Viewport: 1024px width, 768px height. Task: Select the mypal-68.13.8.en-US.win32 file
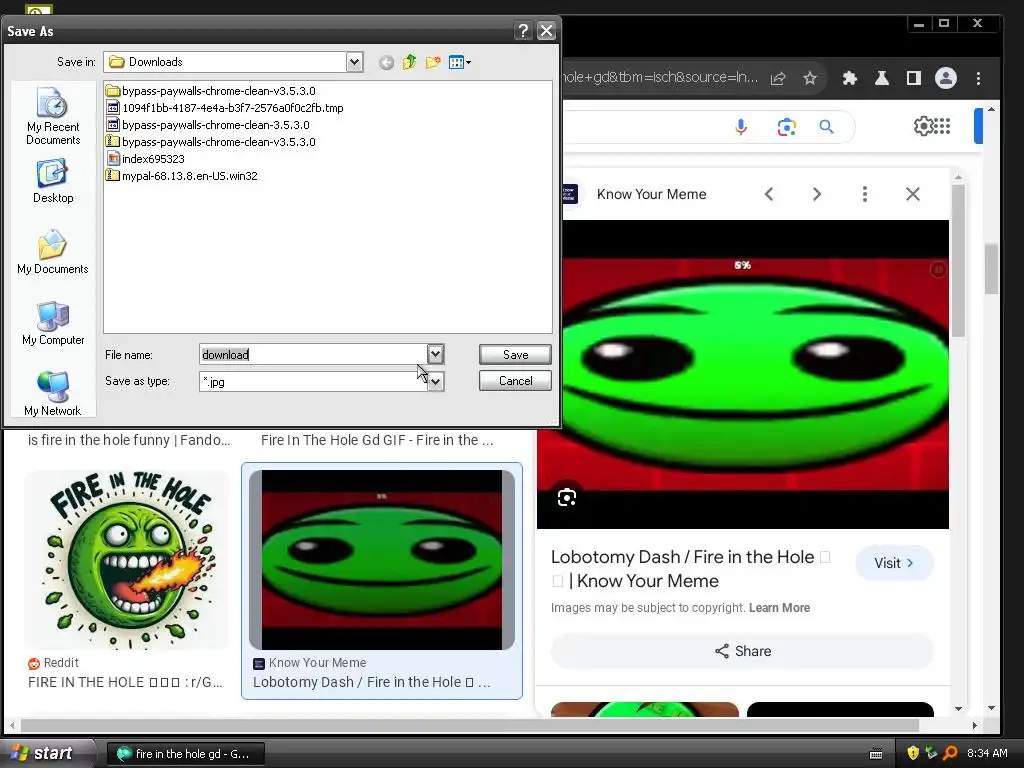182,176
